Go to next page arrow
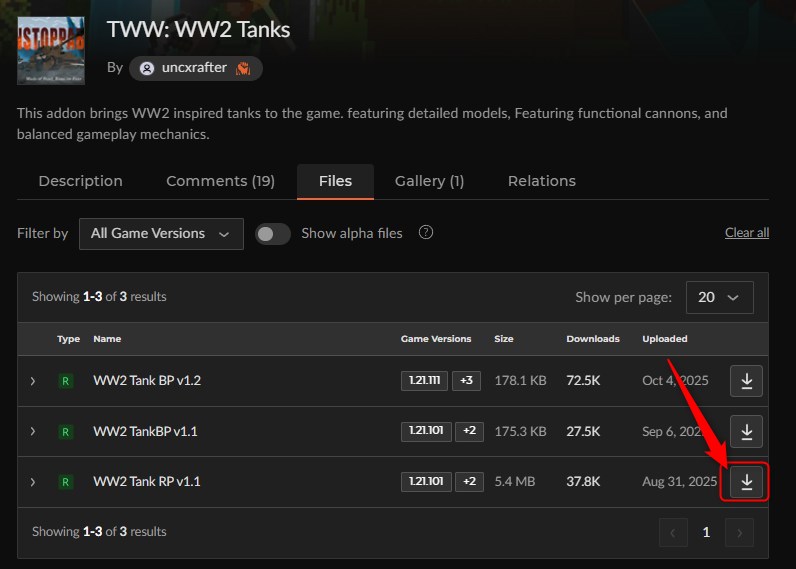The height and width of the screenshot is (569, 796). point(739,532)
